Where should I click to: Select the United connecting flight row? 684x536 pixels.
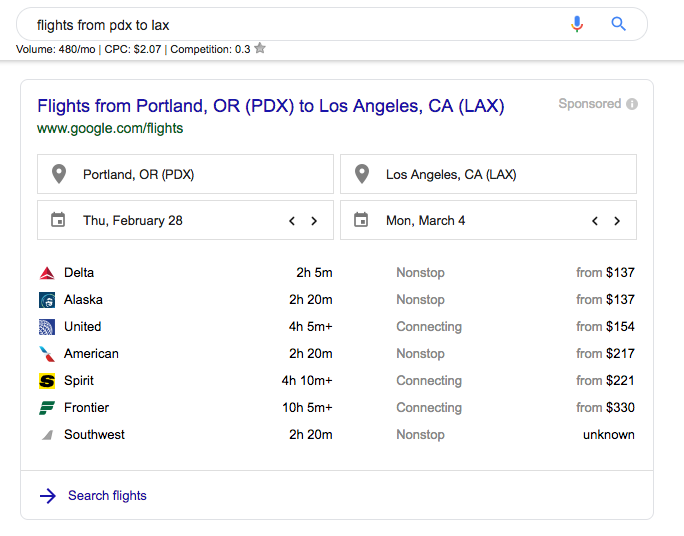336,327
